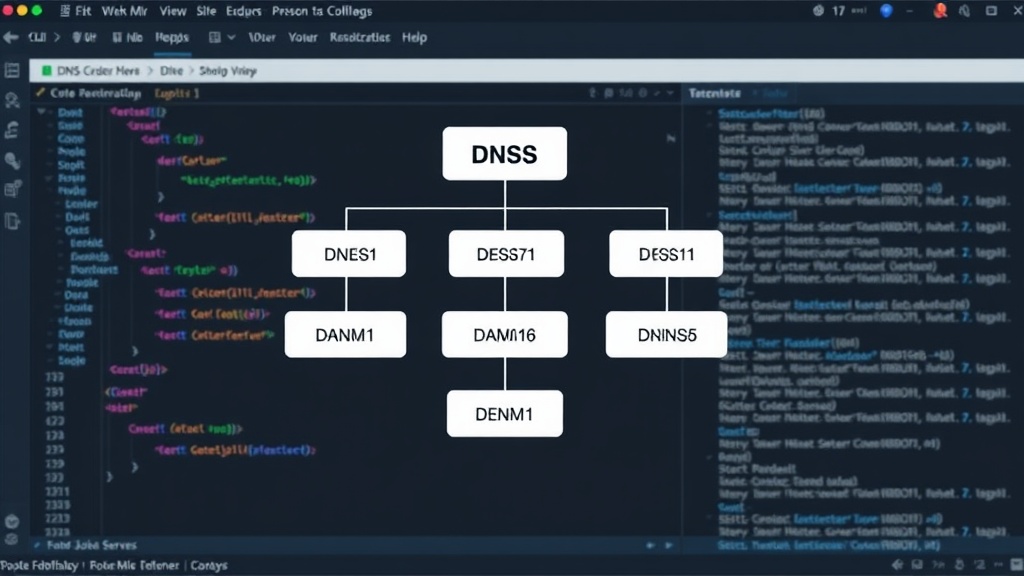Click Help in the toolbar
The width and height of the screenshot is (1024, 576).
(x=415, y=37)
